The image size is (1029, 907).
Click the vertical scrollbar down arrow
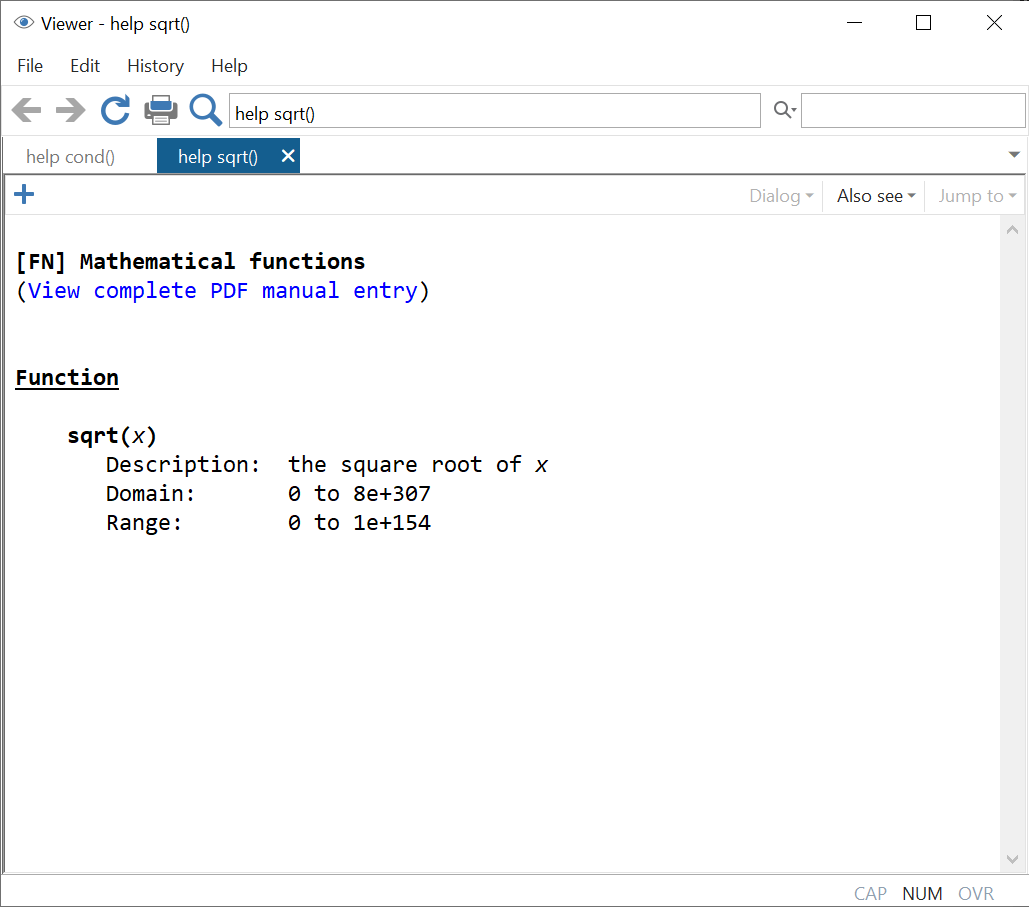[x=1012, y=859]
